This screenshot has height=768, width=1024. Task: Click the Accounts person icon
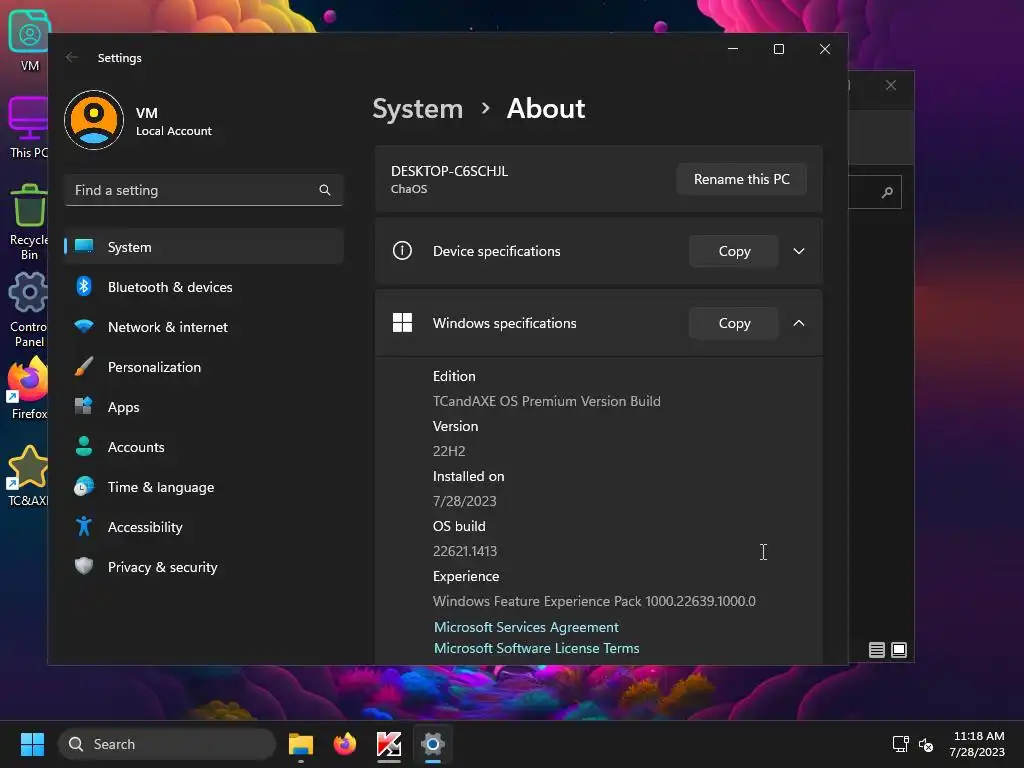[x=84, y=446]
